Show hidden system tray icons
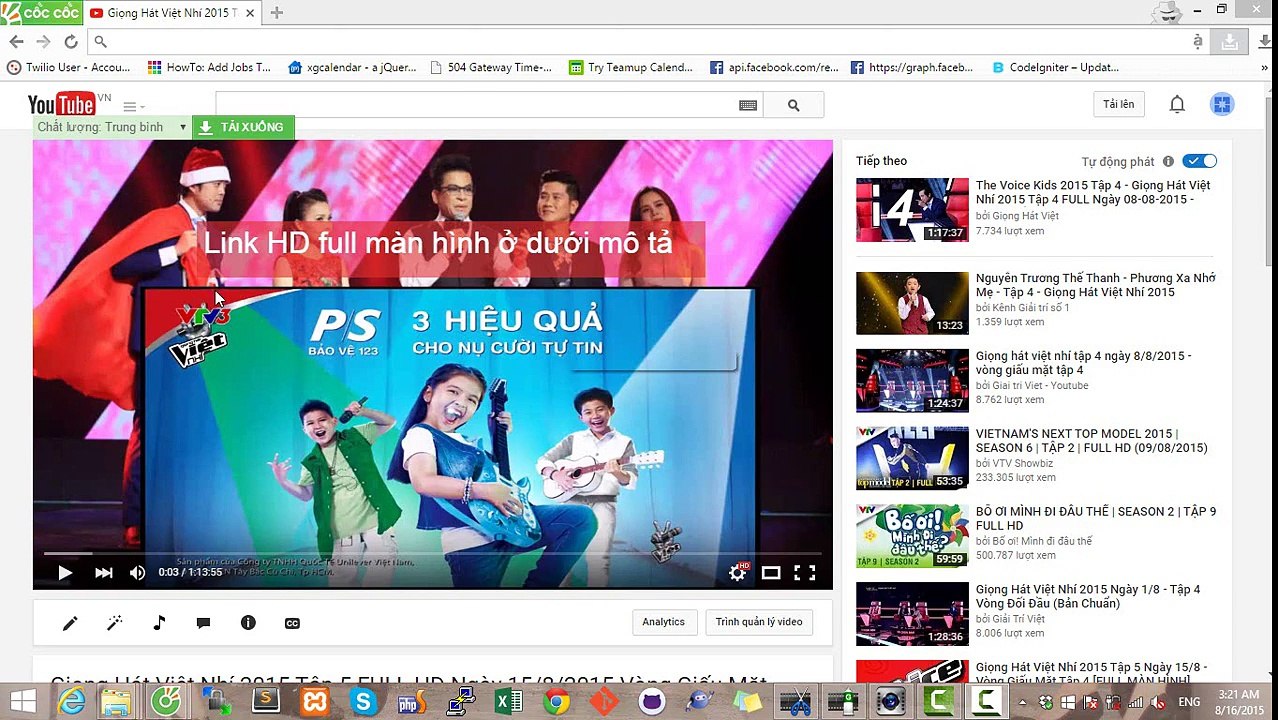The height and width of the screenshot is (720, 1278). [x=1023, y=702]
